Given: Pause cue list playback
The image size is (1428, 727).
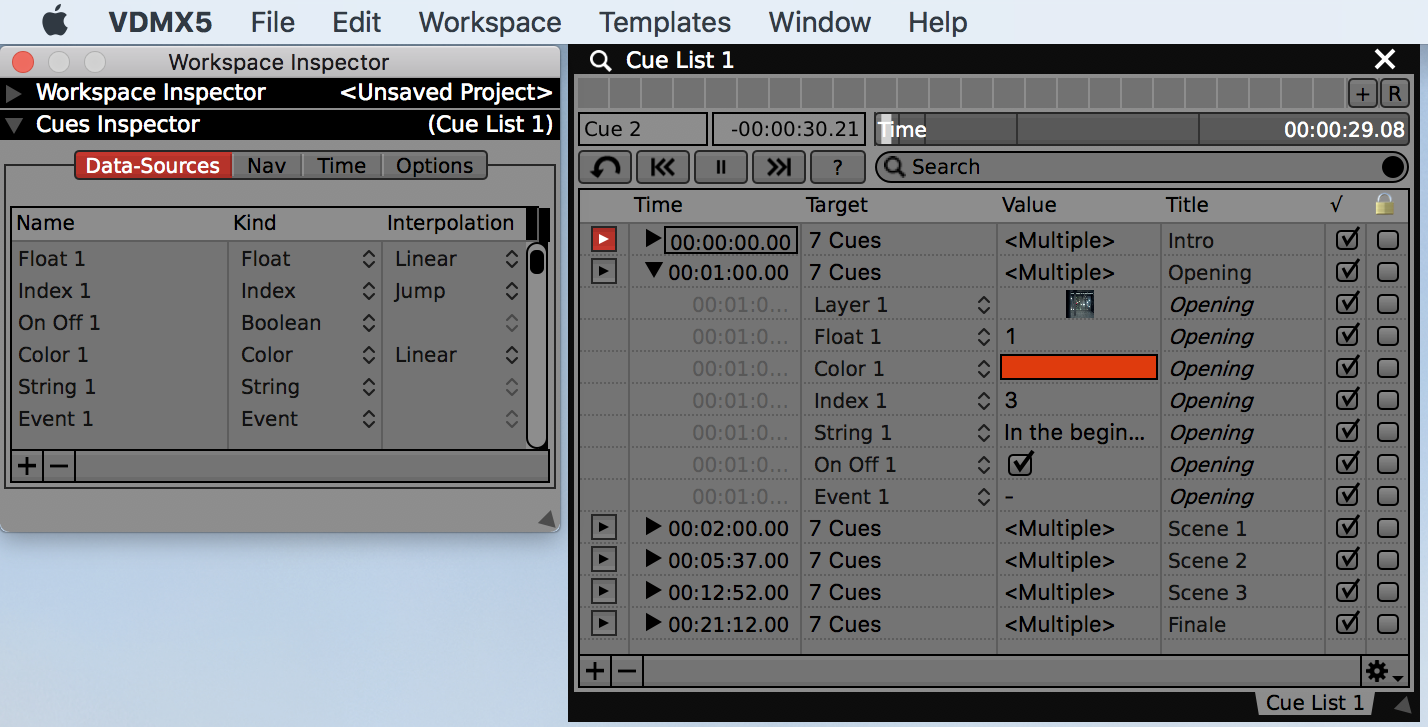Looking at the screenshot, I should pyautogui.click(x=721, y=167).
